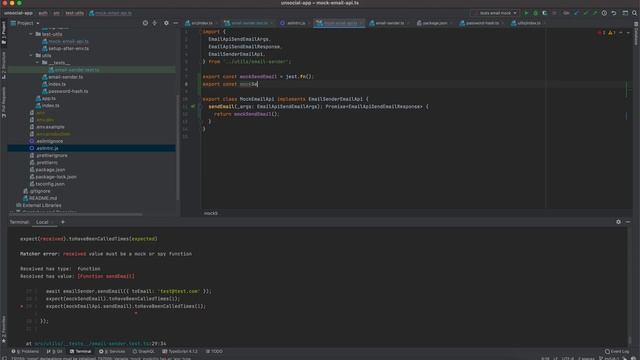Viewport: 640px width, 360px height.
Task: Open the TODO tool window
Action: [x=214, y=351]
